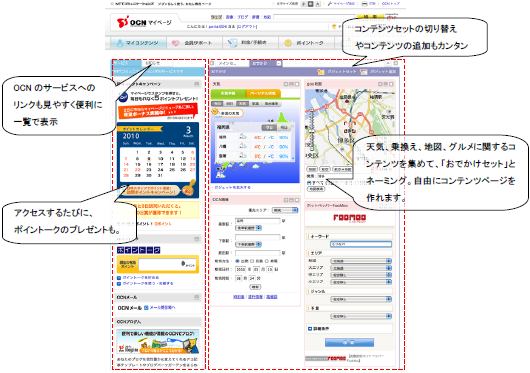This screenshot has height=373, width=530.
Task: Open the 大エリア dropdown in FooMoo
Action: [x=361, y=268]
